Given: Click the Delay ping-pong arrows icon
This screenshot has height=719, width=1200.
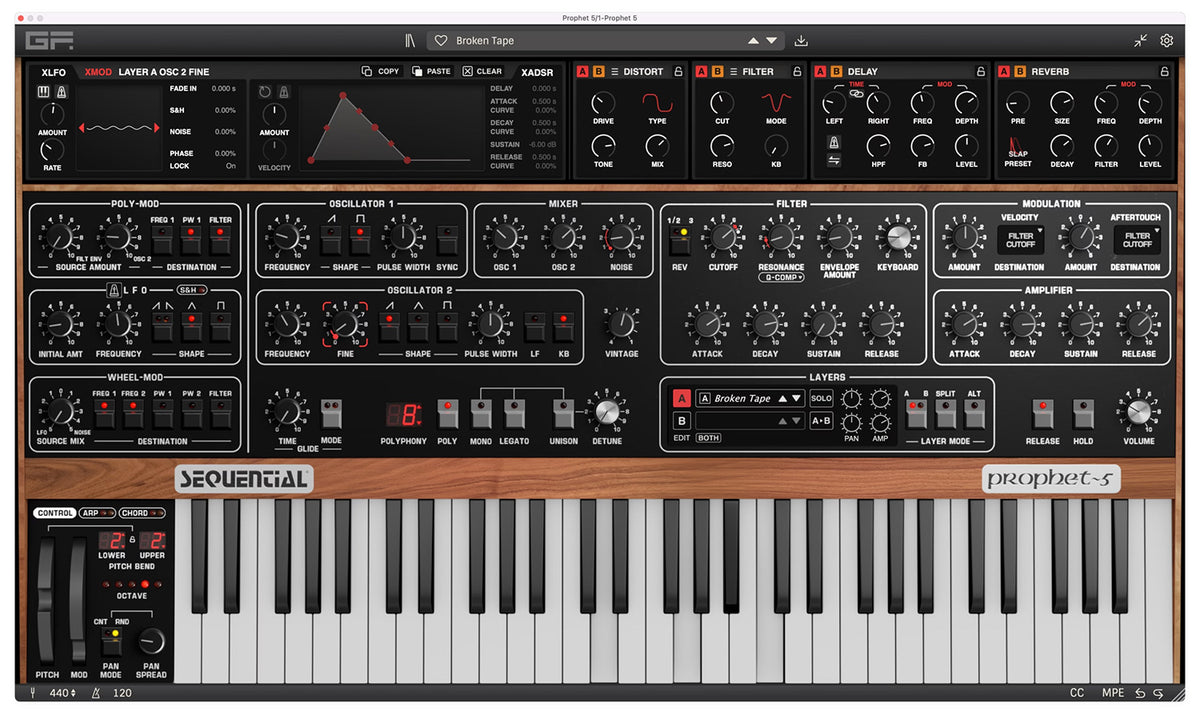Looking at the screenshot, I should pyautogui.click(x=833, y=160).
